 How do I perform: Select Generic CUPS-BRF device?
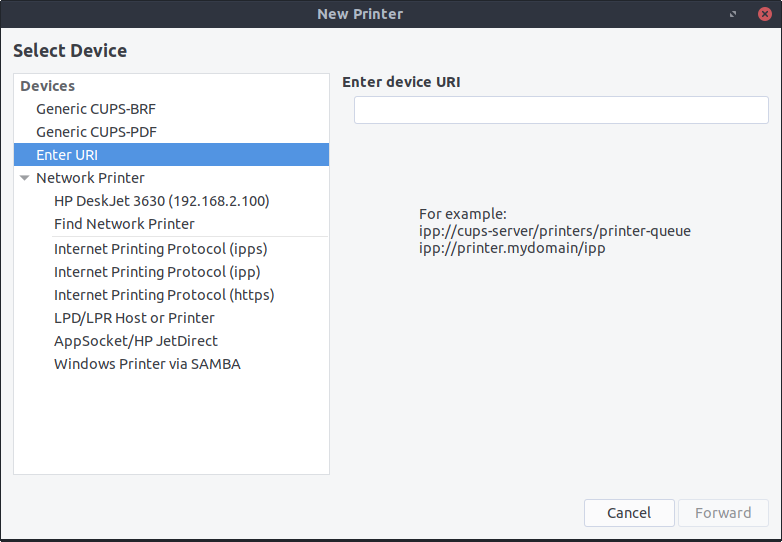point(96,109)
